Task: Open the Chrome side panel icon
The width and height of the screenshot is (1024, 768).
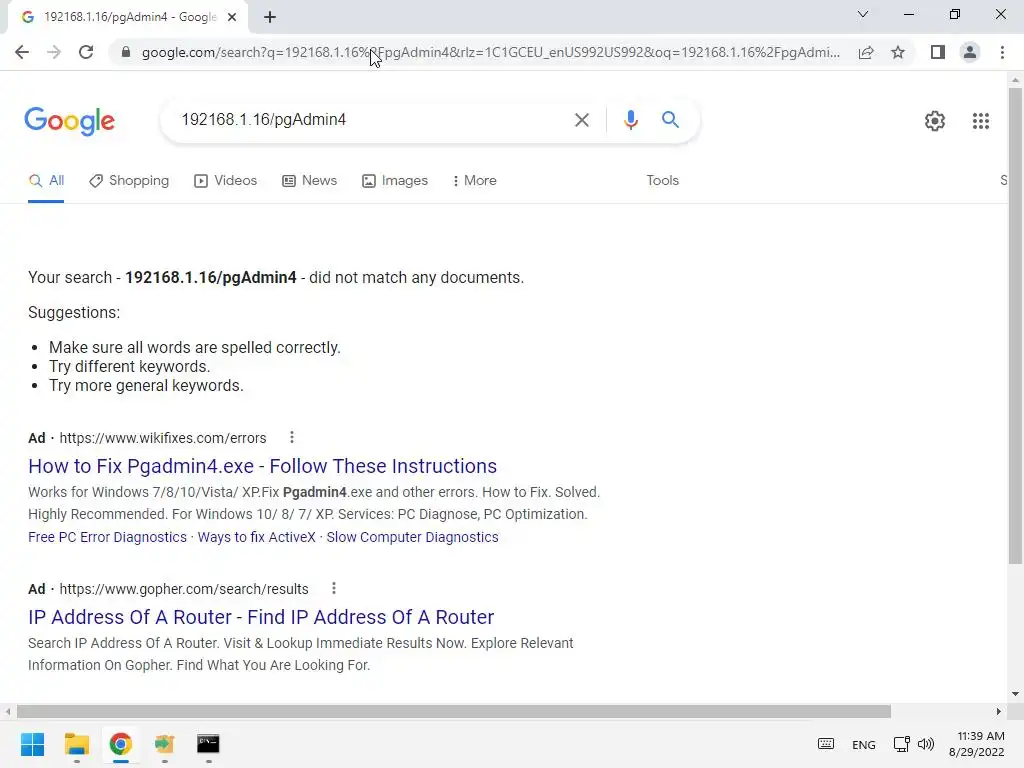Action: click(938, 52)
